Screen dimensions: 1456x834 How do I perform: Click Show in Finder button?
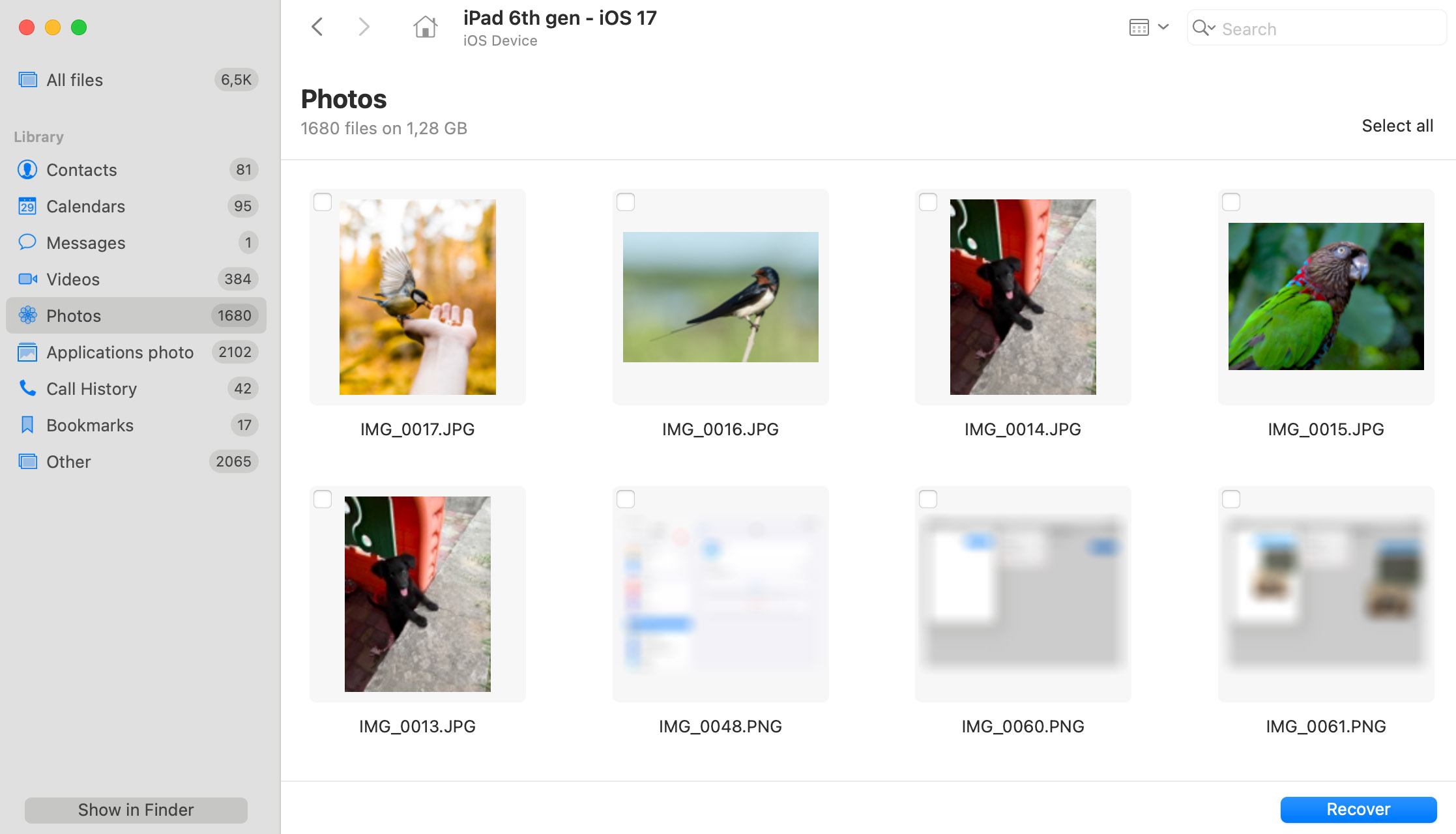[x=135, y=810]
